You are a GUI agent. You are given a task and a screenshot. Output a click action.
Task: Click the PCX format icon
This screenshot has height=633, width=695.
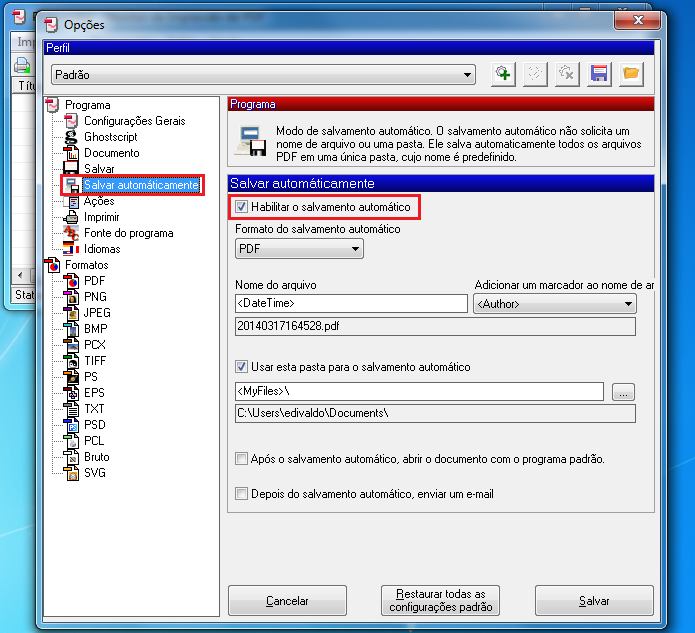click(x=71, y=345)
